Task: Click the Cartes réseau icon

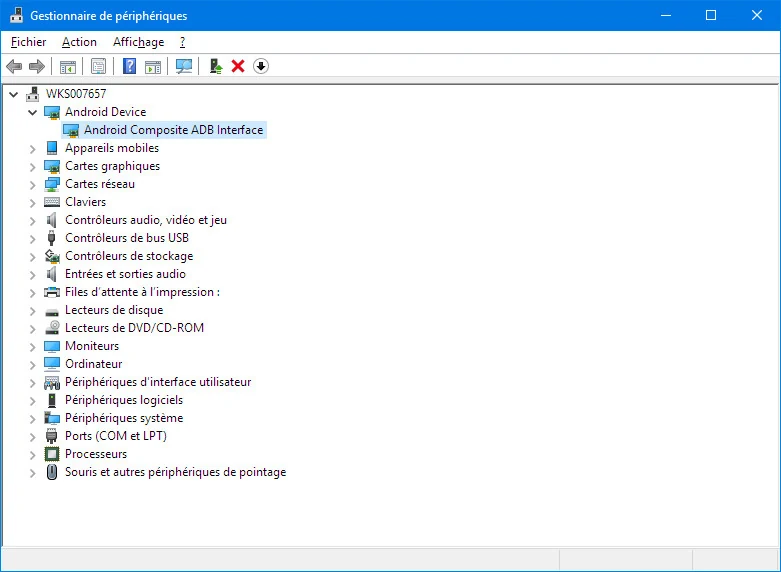Action: pyautogui.click(x=52, y=184)
